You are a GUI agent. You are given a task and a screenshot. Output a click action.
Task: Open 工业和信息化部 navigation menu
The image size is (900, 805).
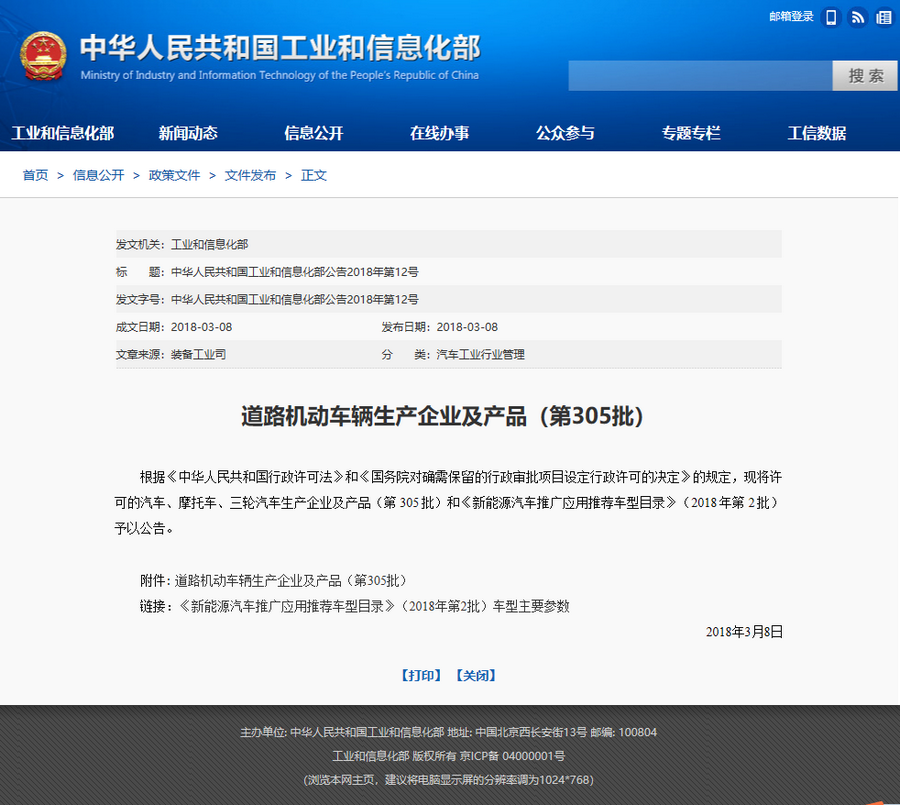pyautogui.click(x=63, y=133)
